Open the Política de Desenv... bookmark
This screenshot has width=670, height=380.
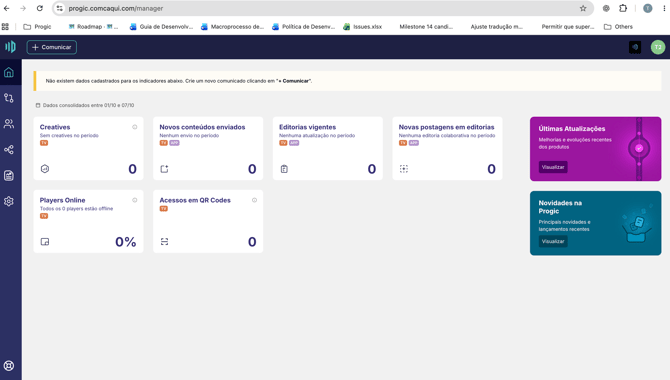pos(303,27)
